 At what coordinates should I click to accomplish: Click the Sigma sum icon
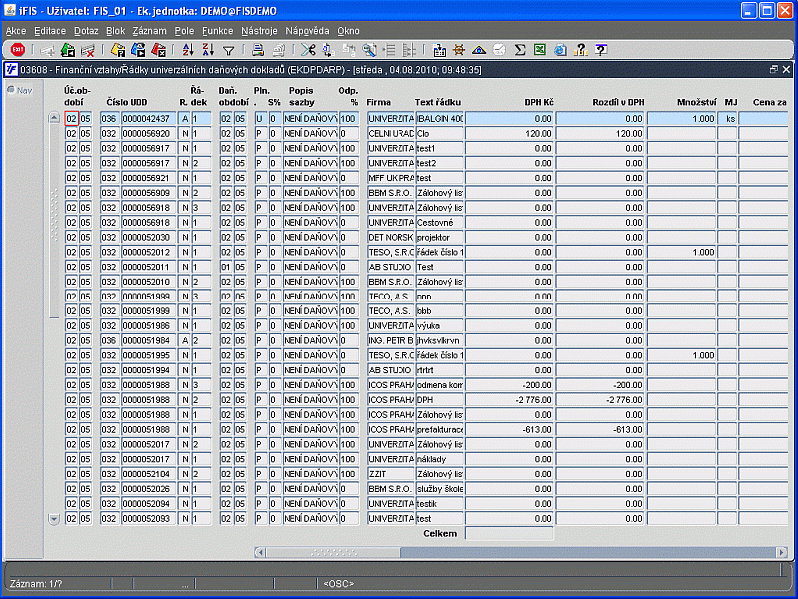(520, 49)
